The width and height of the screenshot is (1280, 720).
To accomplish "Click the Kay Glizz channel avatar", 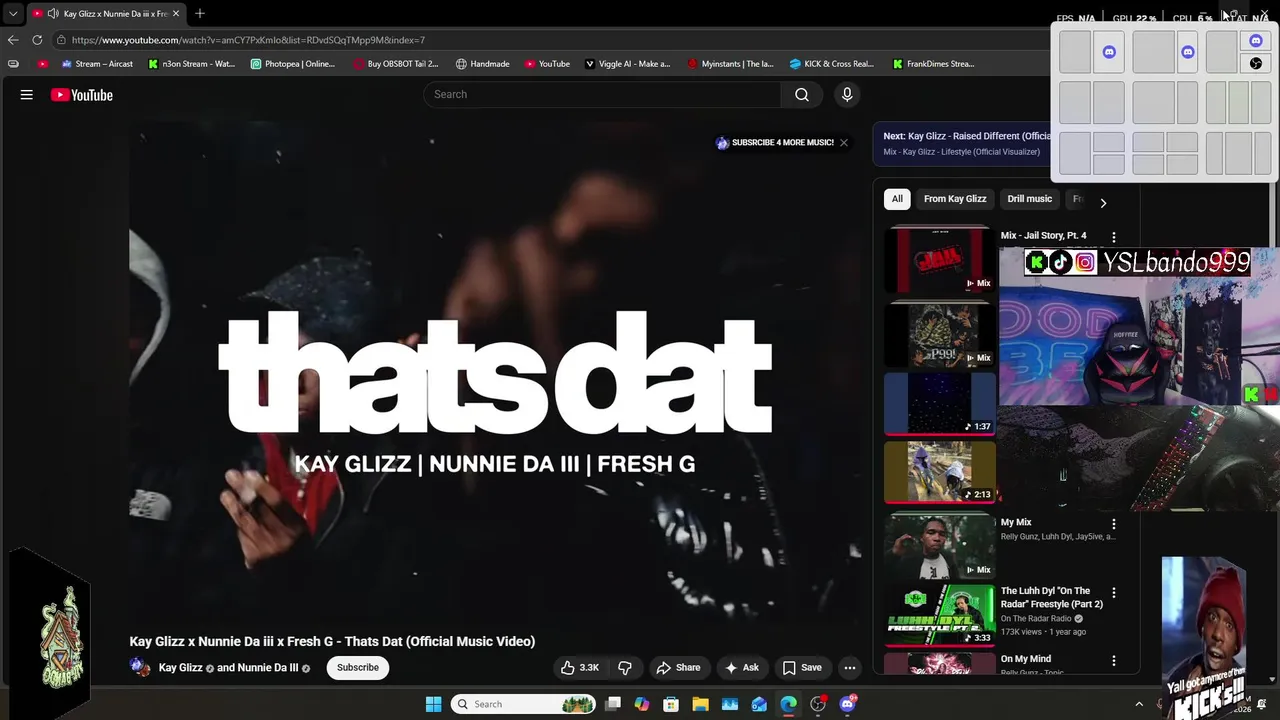I will 140,667.
